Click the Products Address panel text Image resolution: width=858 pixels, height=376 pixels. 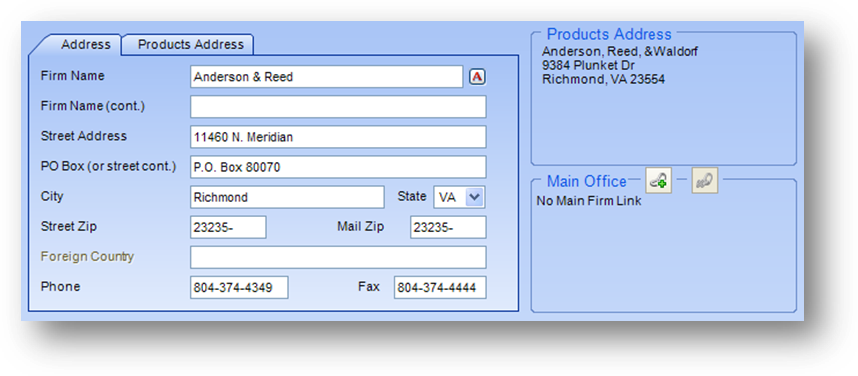click(619, 66)
